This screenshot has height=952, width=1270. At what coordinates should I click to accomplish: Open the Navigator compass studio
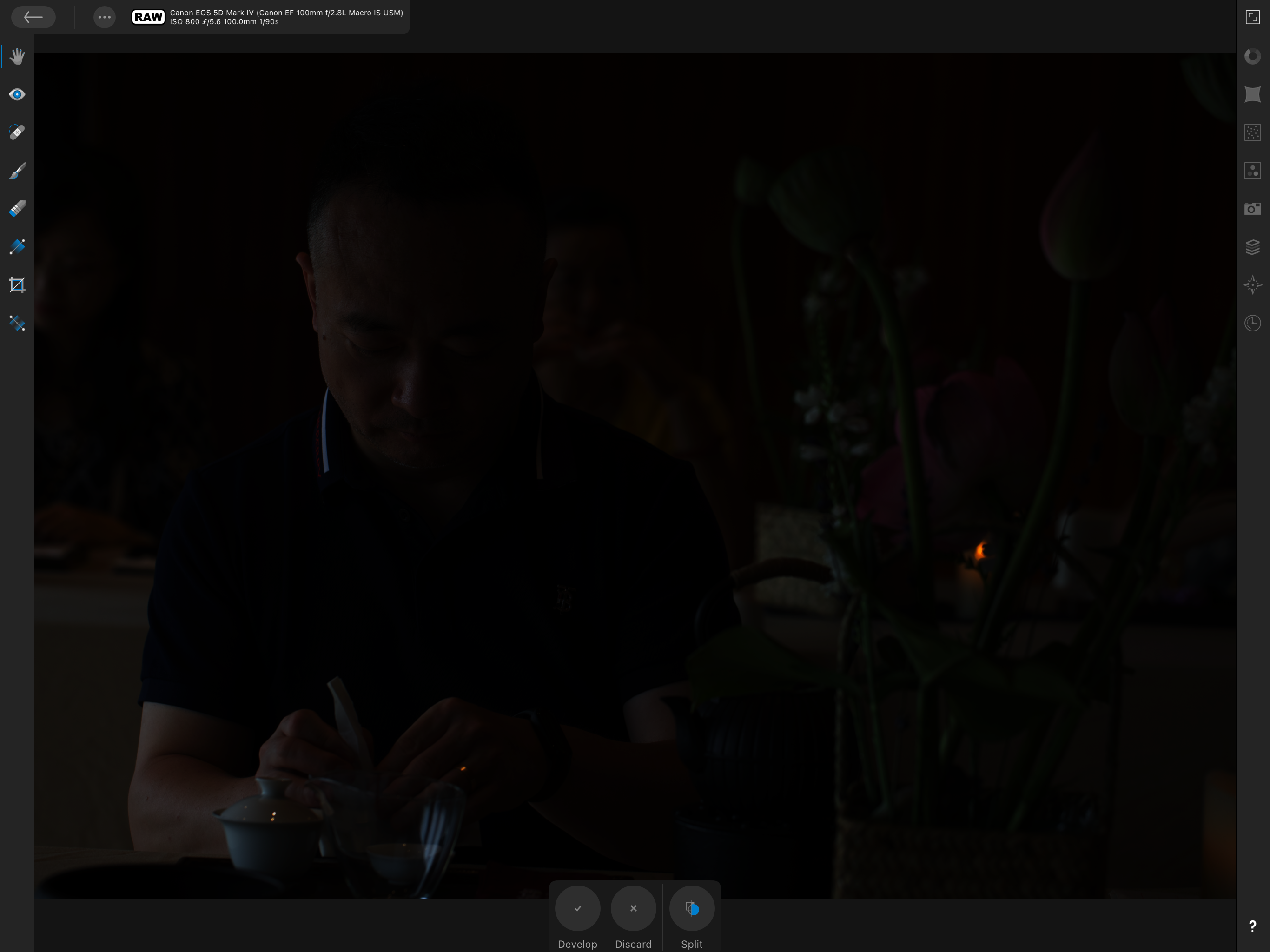pyautogui.click(x=1253, y=285)
